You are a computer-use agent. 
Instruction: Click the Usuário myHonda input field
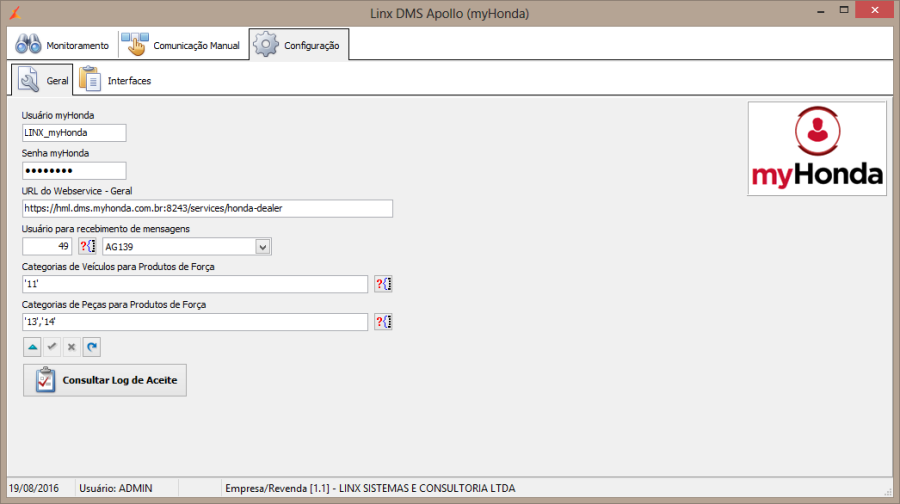(74, 133)
